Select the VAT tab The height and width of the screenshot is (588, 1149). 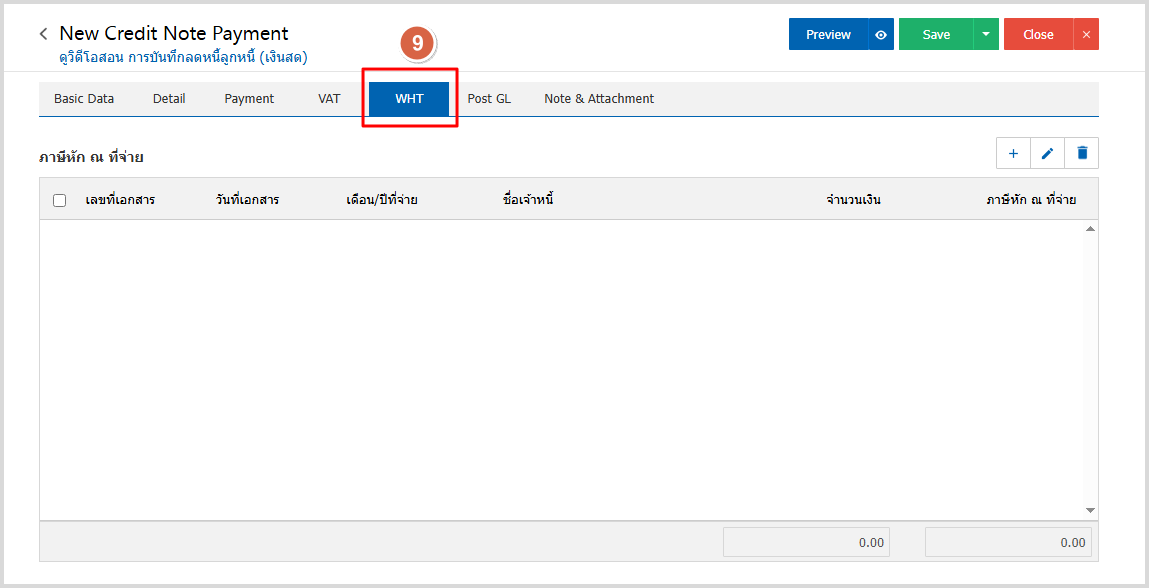pyautogui.click(x=329, y=99)
